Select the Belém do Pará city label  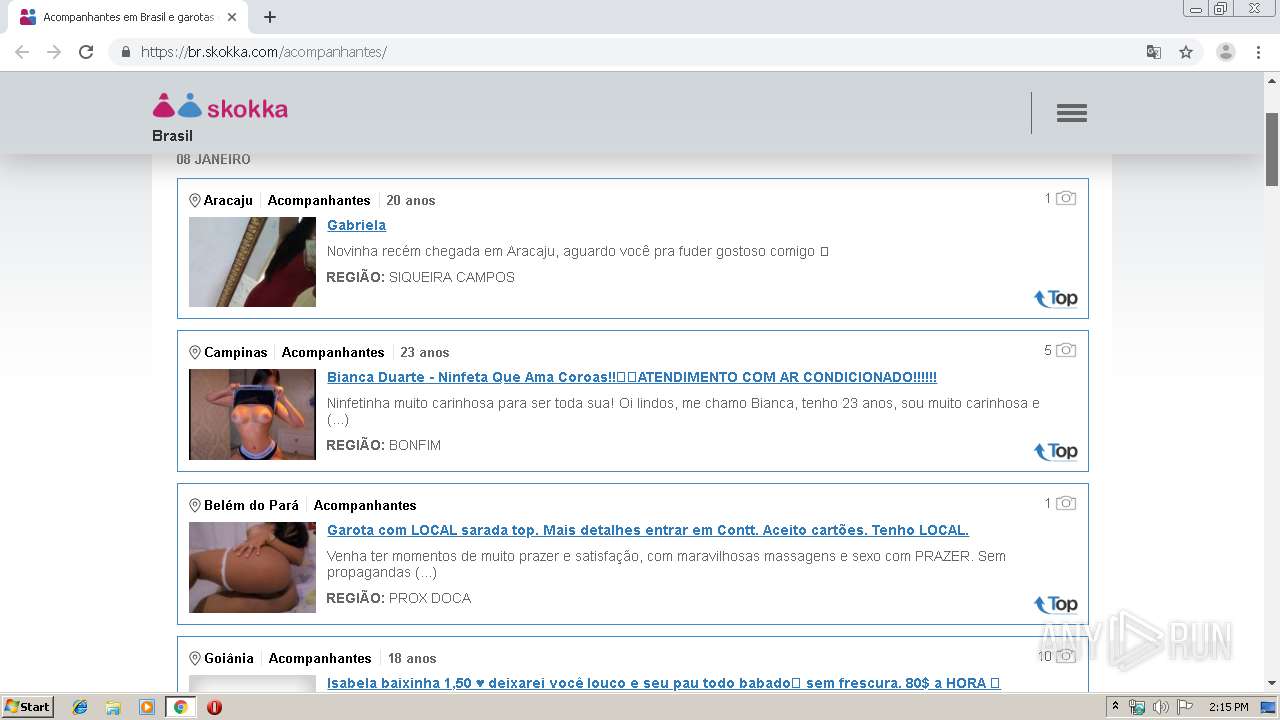[x=251, y=505]
